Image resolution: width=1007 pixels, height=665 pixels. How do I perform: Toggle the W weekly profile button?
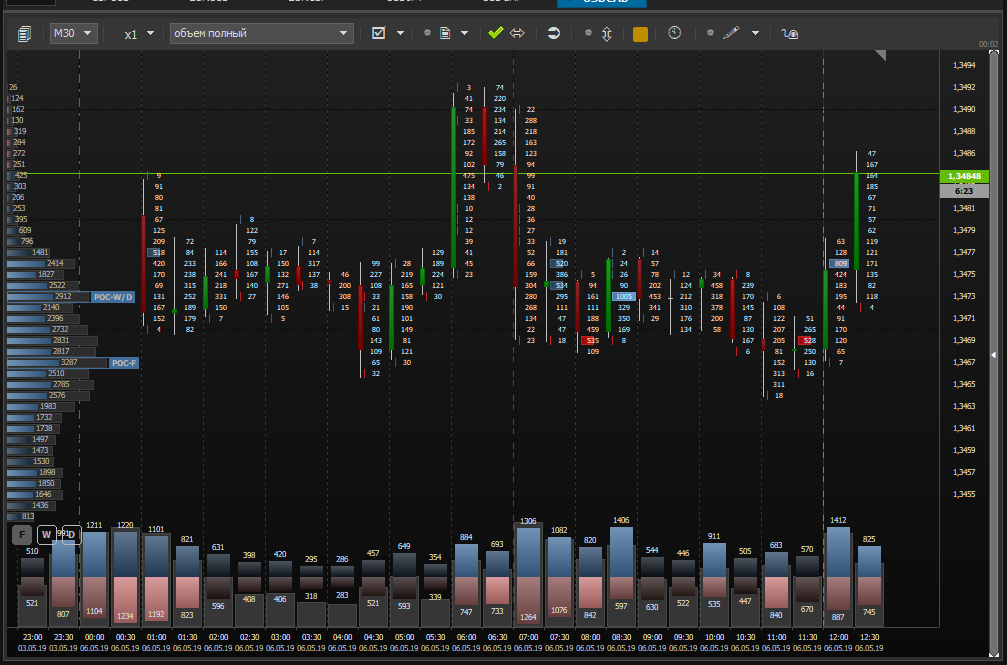(x=46, y=535)
